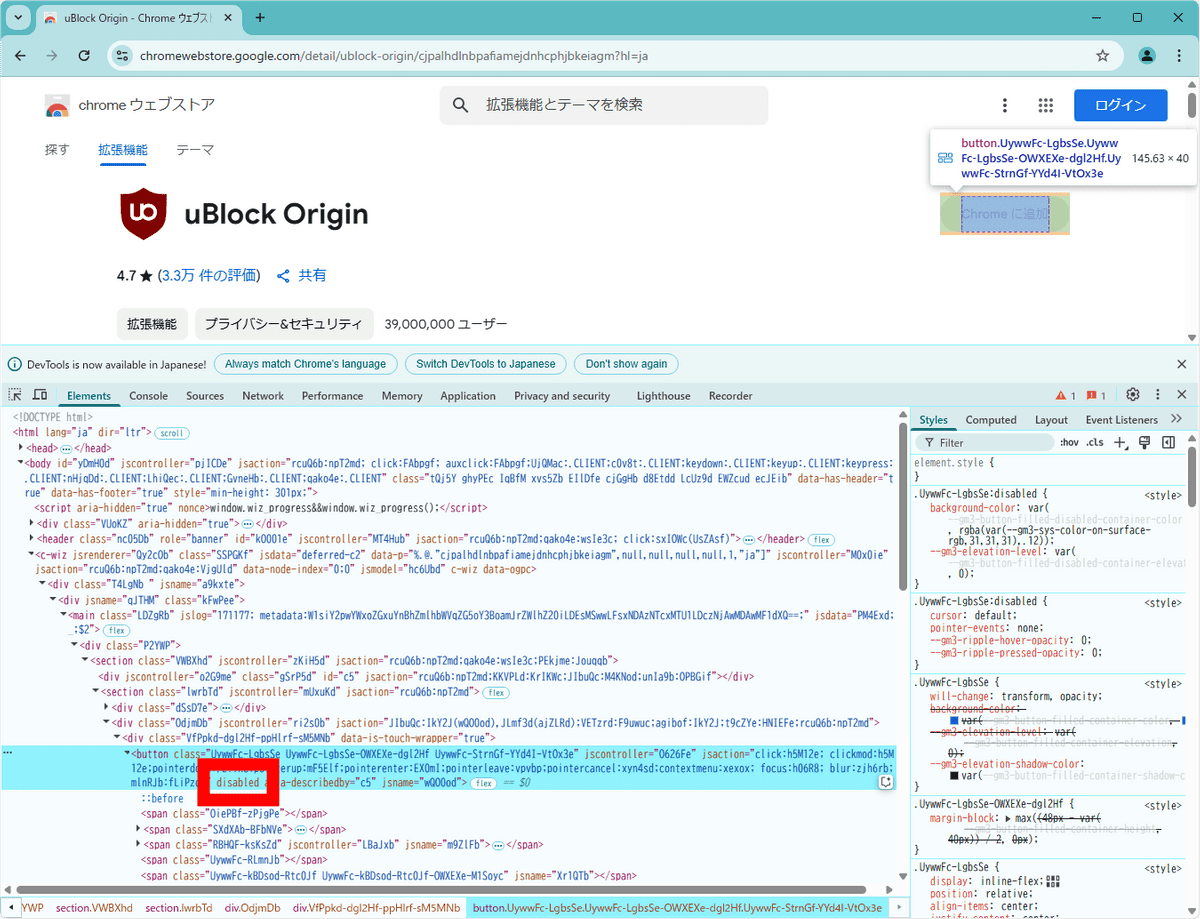1200x919 pixels.
Task: Click the Google apps grid icon
Action: (1046, 105)
